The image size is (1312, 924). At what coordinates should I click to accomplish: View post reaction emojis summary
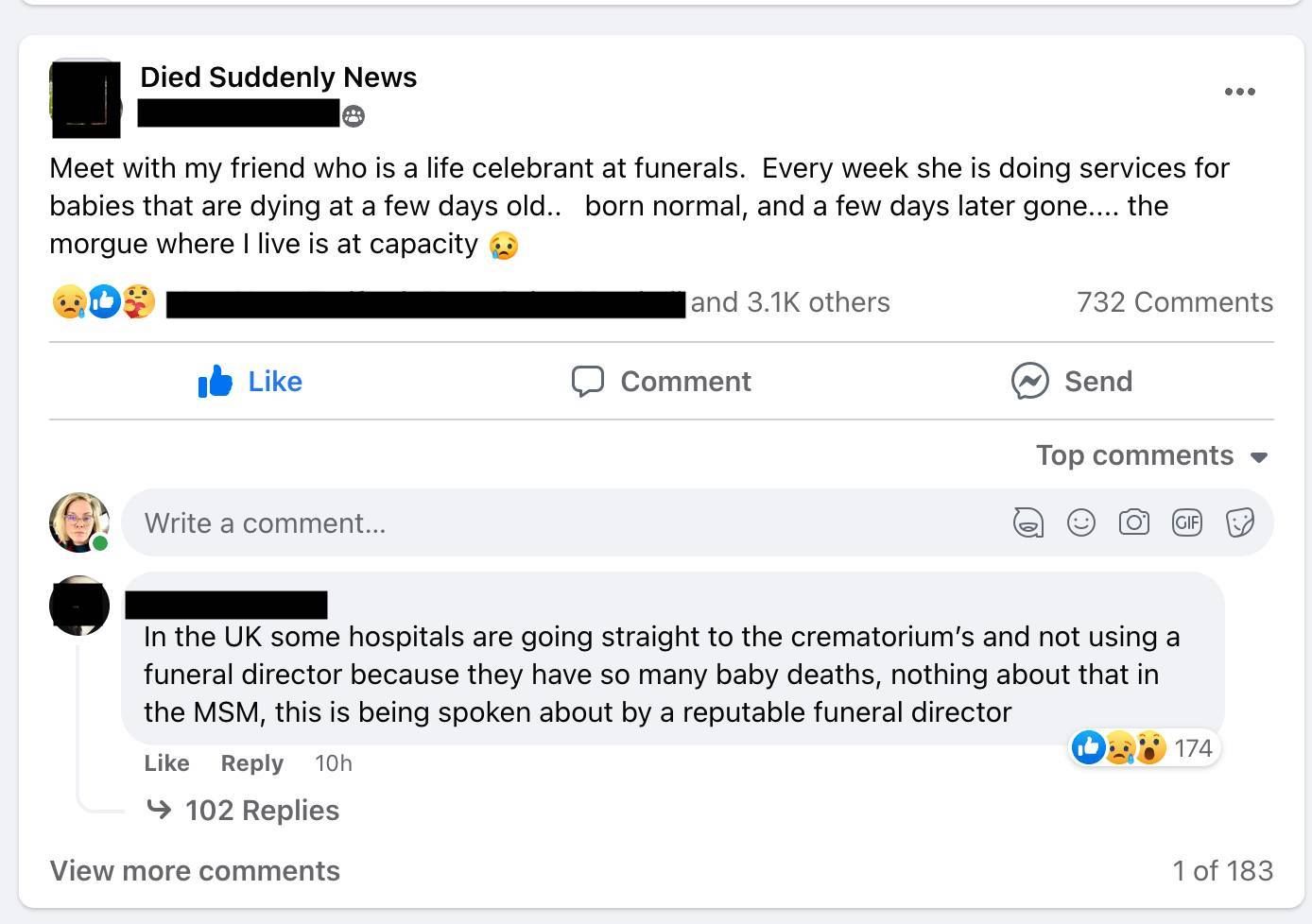104,302
